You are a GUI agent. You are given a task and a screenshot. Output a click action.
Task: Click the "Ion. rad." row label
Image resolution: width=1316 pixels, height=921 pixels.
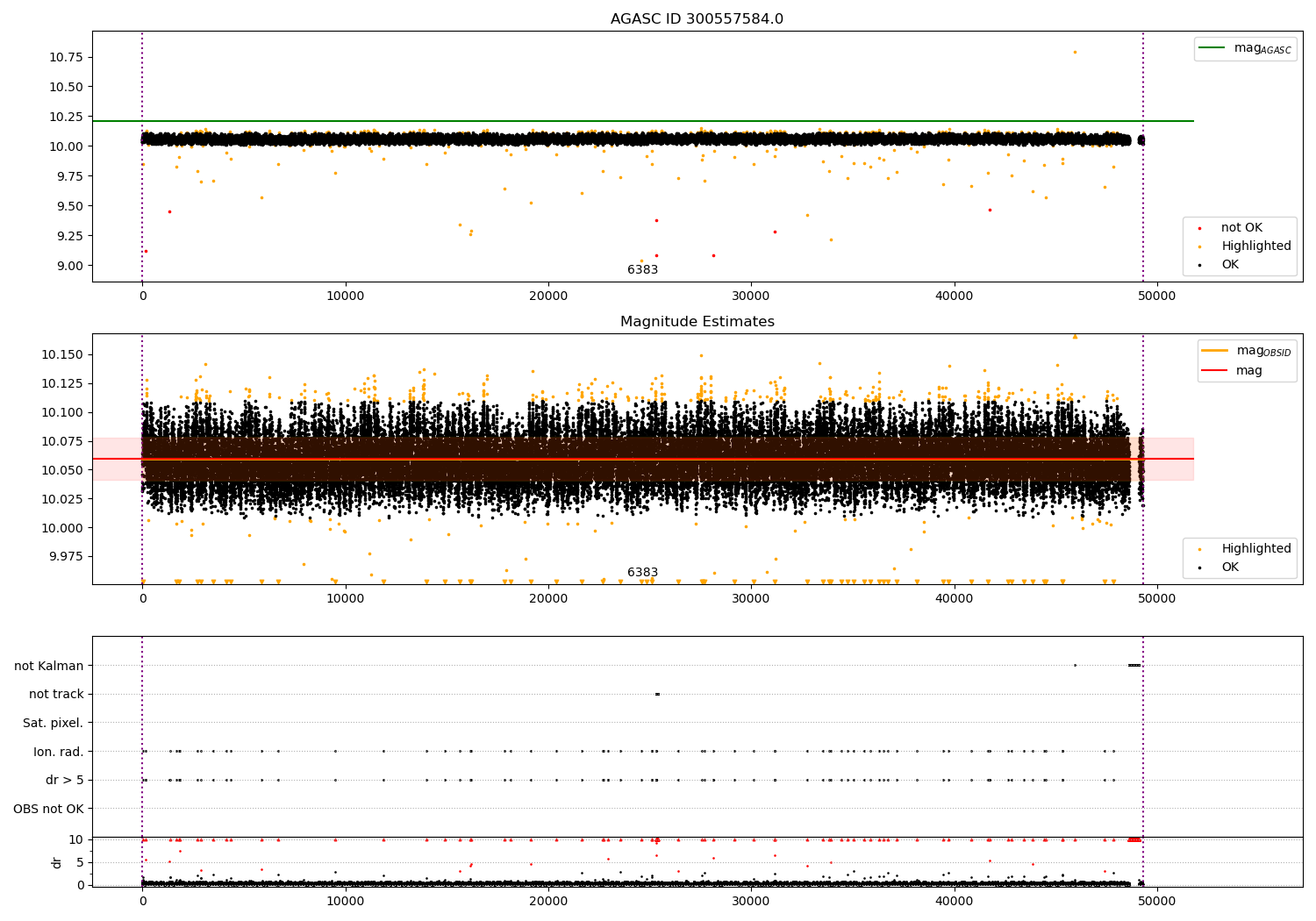(59, 752)
